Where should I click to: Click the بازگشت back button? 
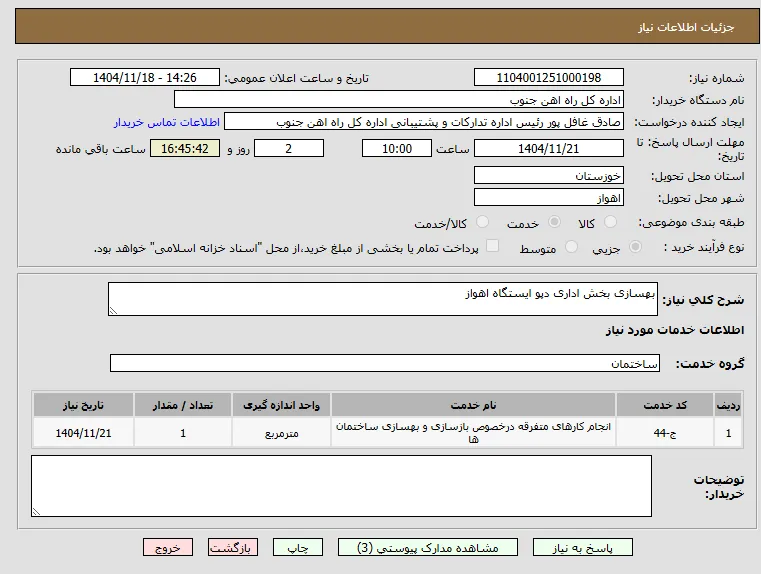[232, 547]
